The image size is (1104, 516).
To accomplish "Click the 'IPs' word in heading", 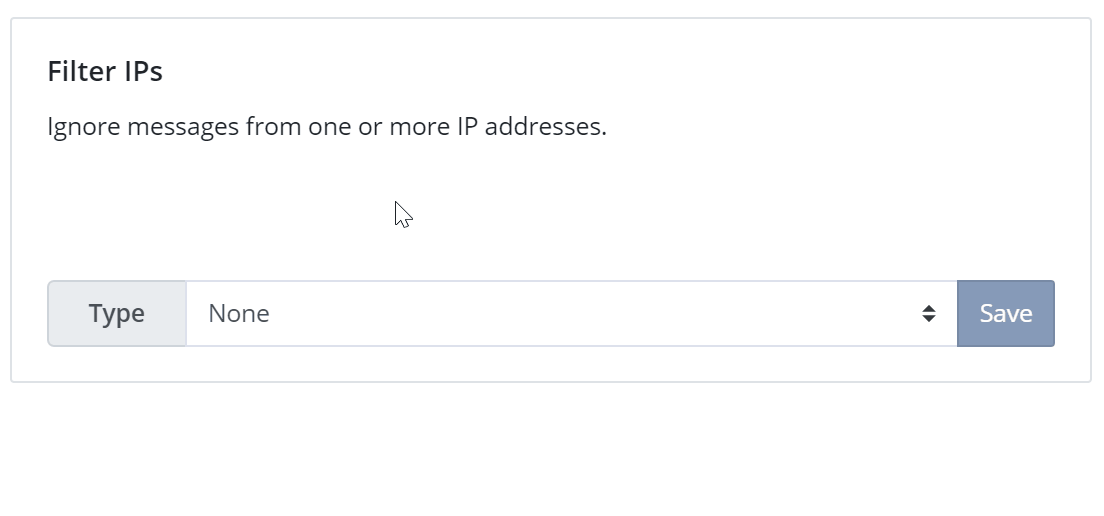I will tap(143, 71).
